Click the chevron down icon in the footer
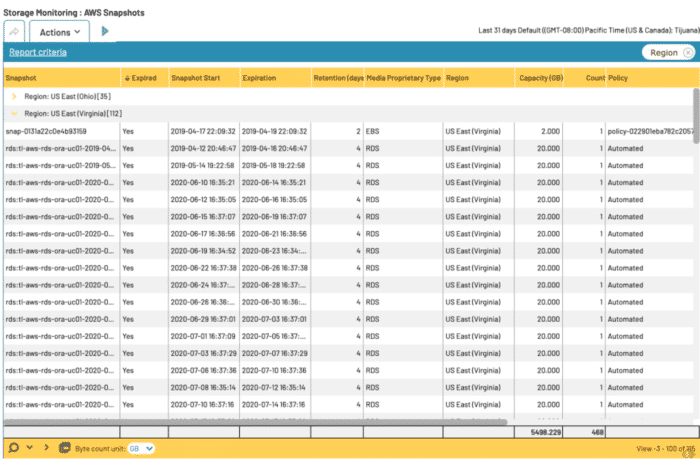The image size is (700, 459). click(x=30, y=448)
